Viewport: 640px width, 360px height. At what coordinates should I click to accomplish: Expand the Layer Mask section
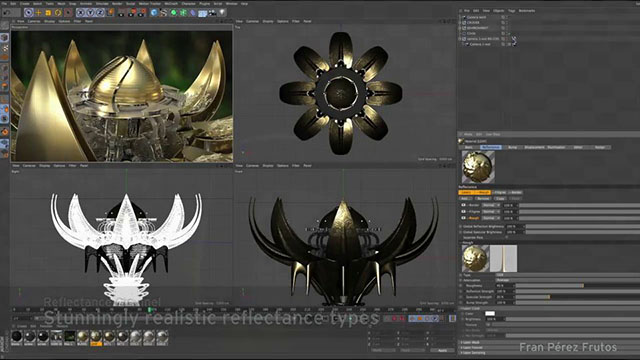click(470, 342)
